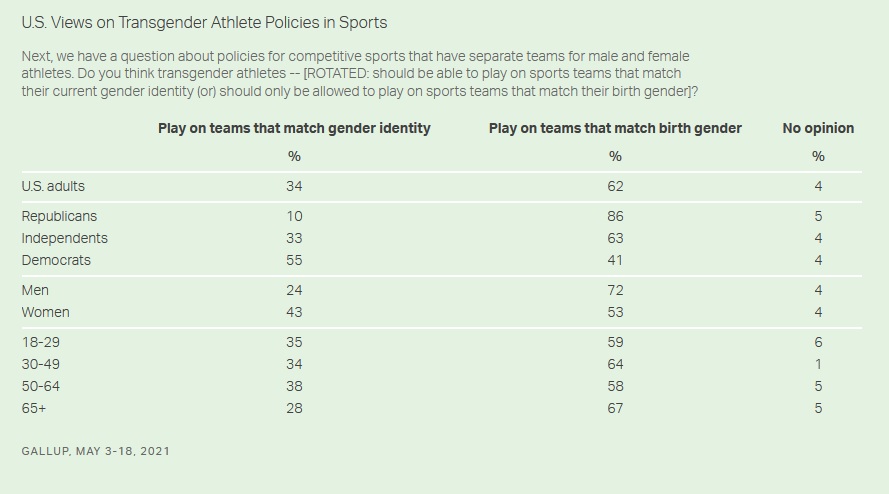Select the "65+" age group label

click(x=35, y=408)
